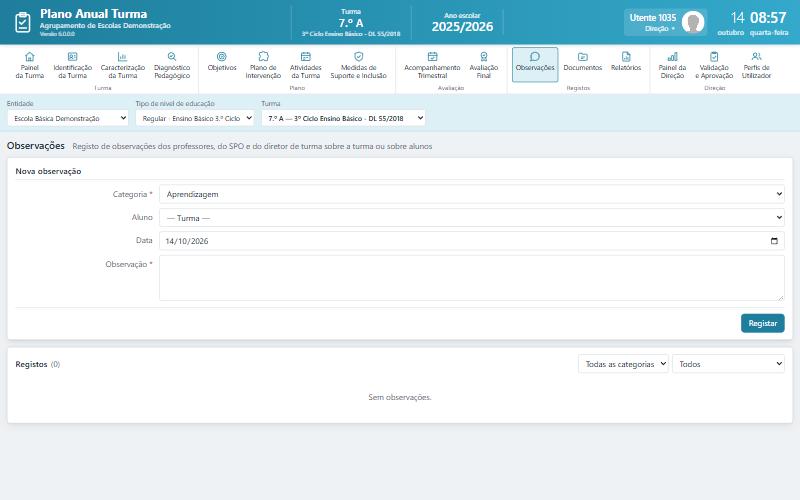Viewport: 800px width, 500px height.
Task: Open Perfis de Utilizador
Action: coord(757,65)
